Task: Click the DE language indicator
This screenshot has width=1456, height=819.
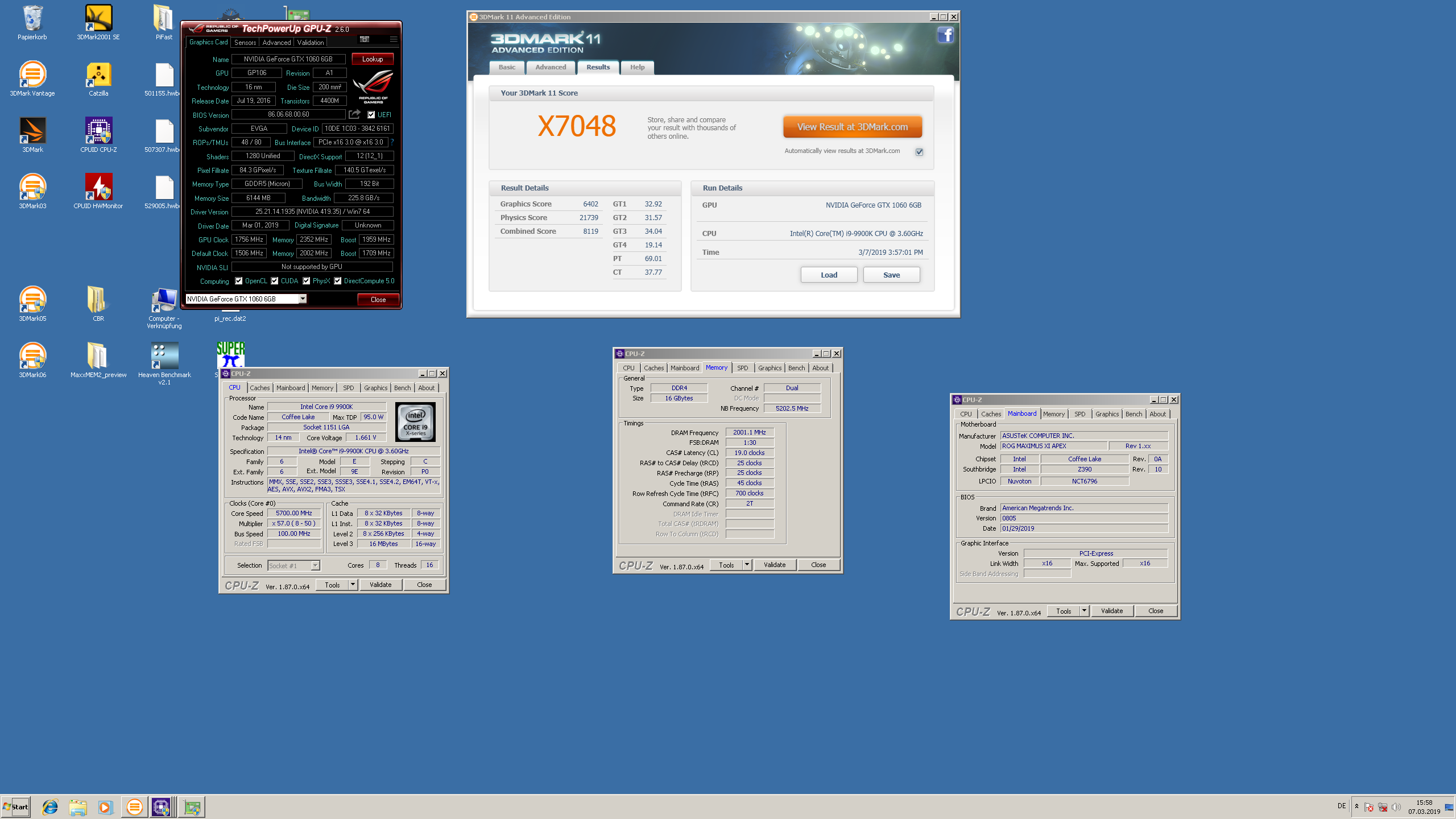Action: click(x=1342, y=806)
